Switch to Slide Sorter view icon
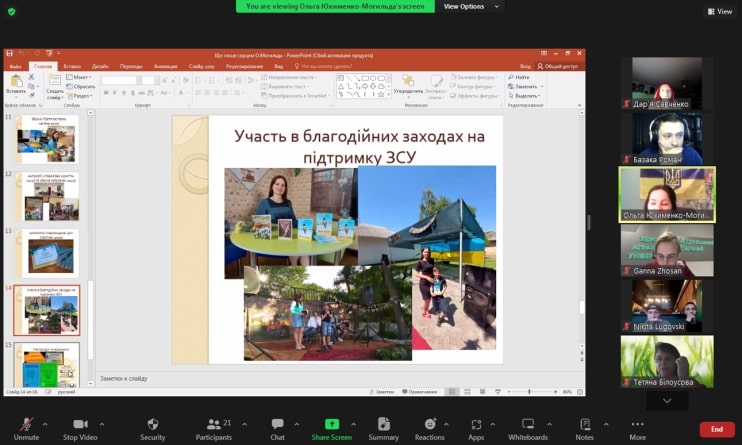This screenshot has height=445, width=742. 467,392
